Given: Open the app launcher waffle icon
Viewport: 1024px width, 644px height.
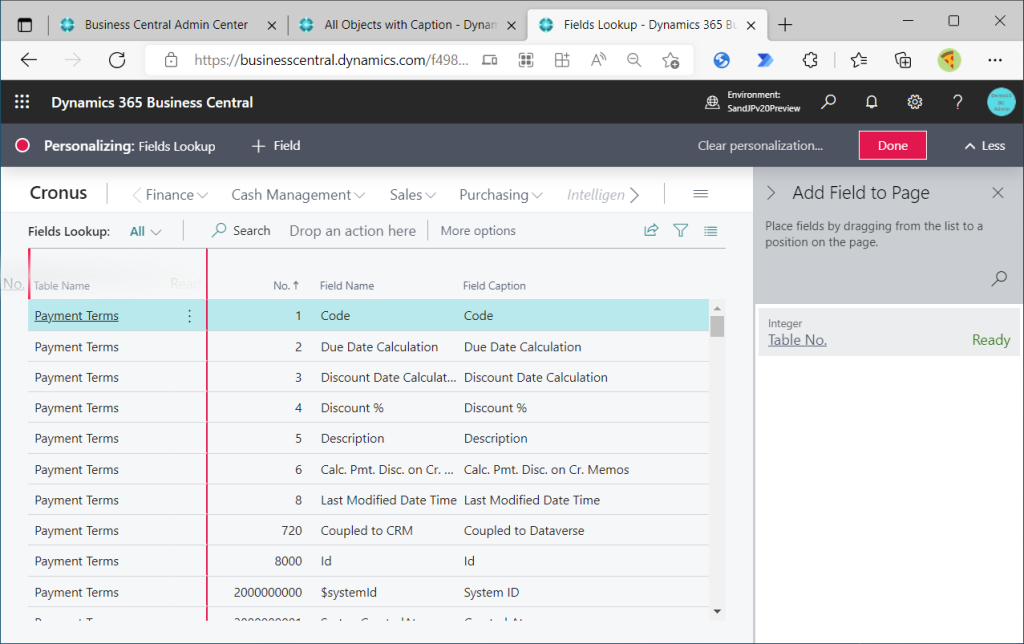Looking at the screenshot, I should coord(22,102).
